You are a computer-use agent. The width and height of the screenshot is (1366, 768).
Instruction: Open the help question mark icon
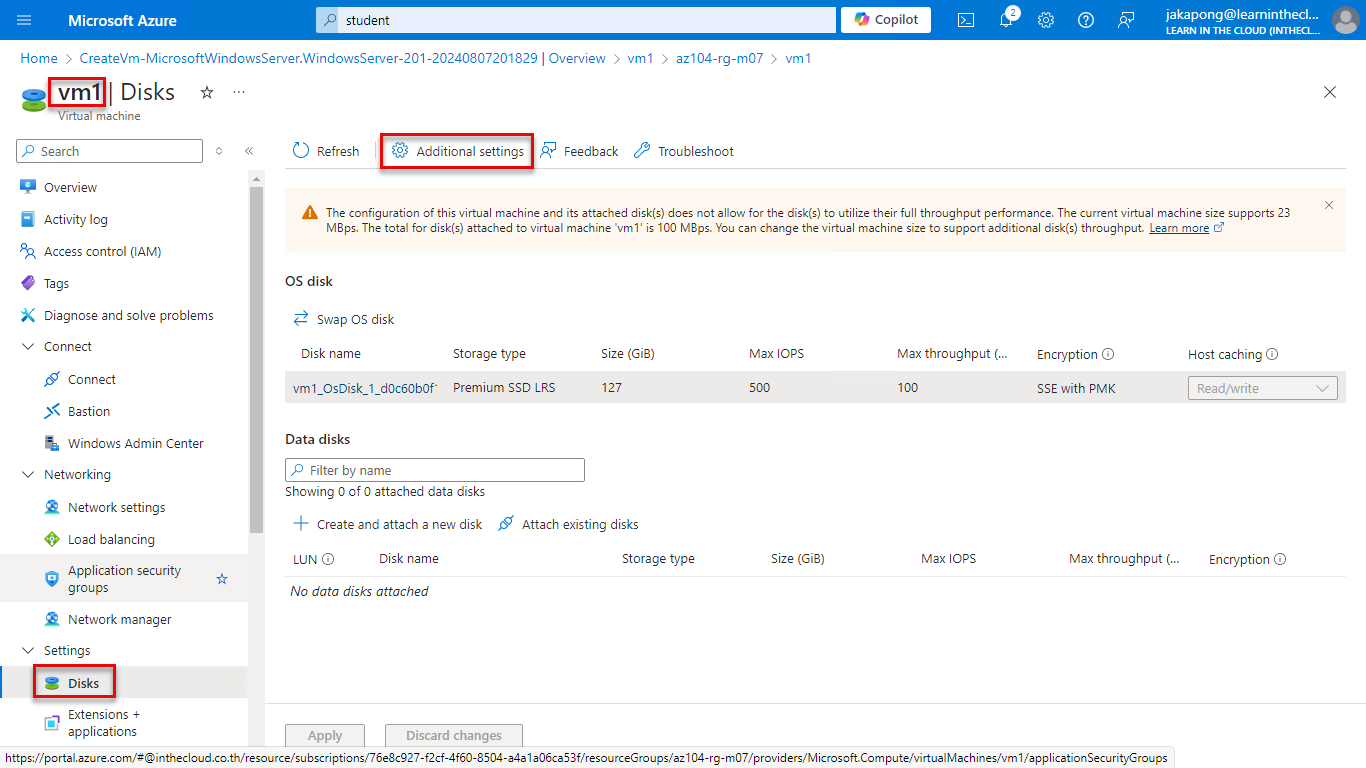coord(1086,20)
